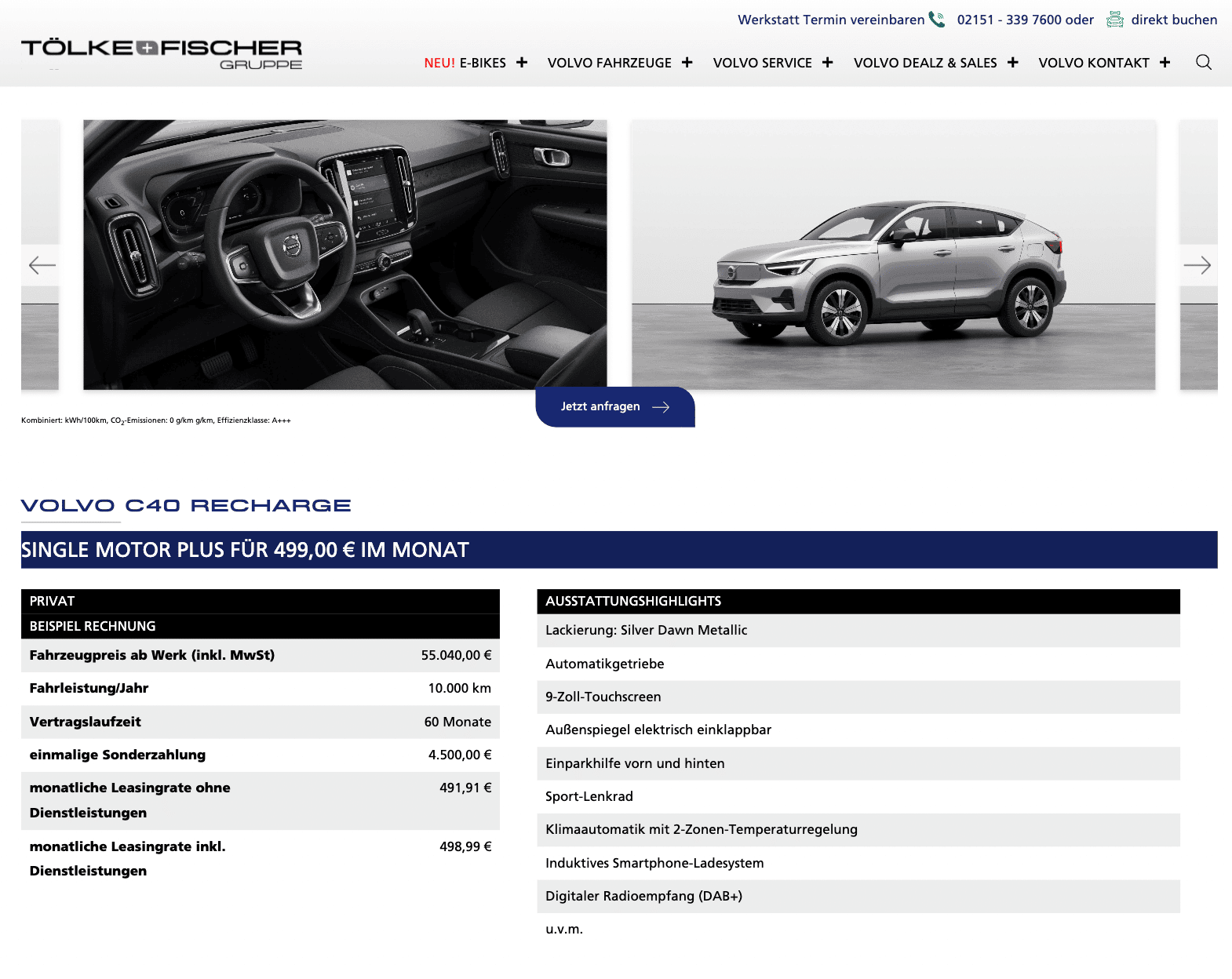This screenshot has width=1232, height=979.
Task: Click the AUSSTATTUNGSHIGHLIGHTS header
Action: [858, 601]
